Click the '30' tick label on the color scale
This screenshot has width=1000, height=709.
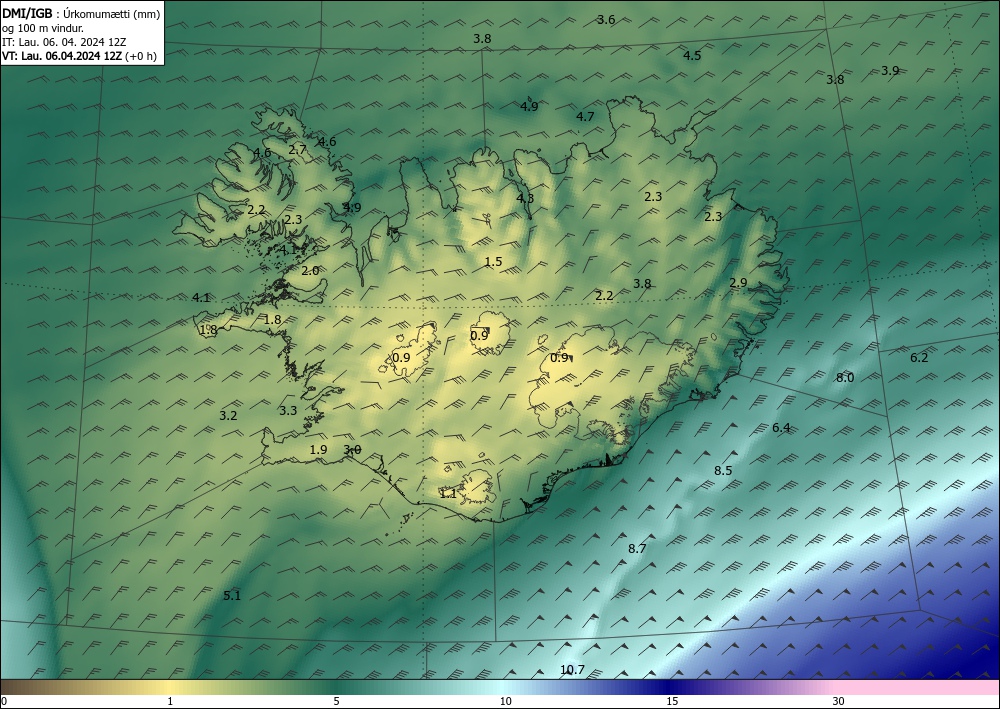(839, 702)
